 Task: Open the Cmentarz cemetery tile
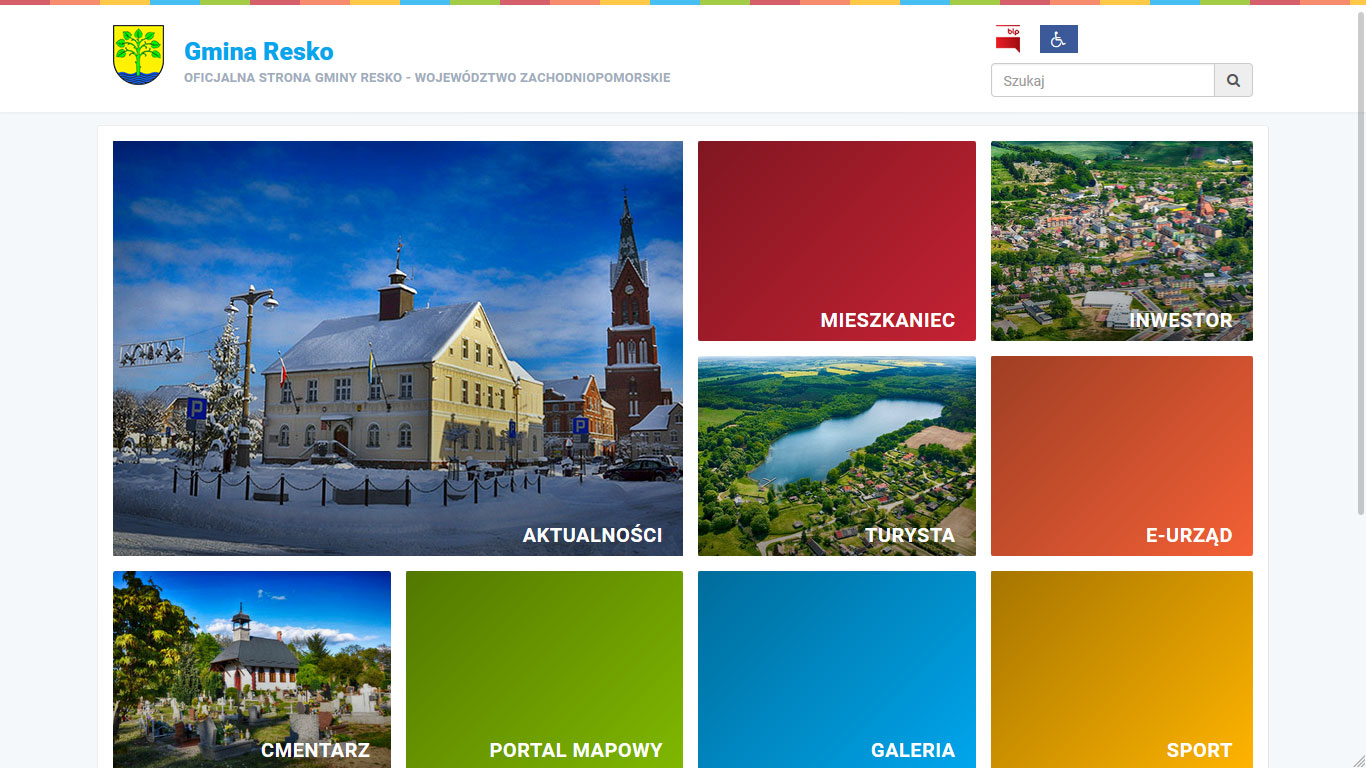251,669
